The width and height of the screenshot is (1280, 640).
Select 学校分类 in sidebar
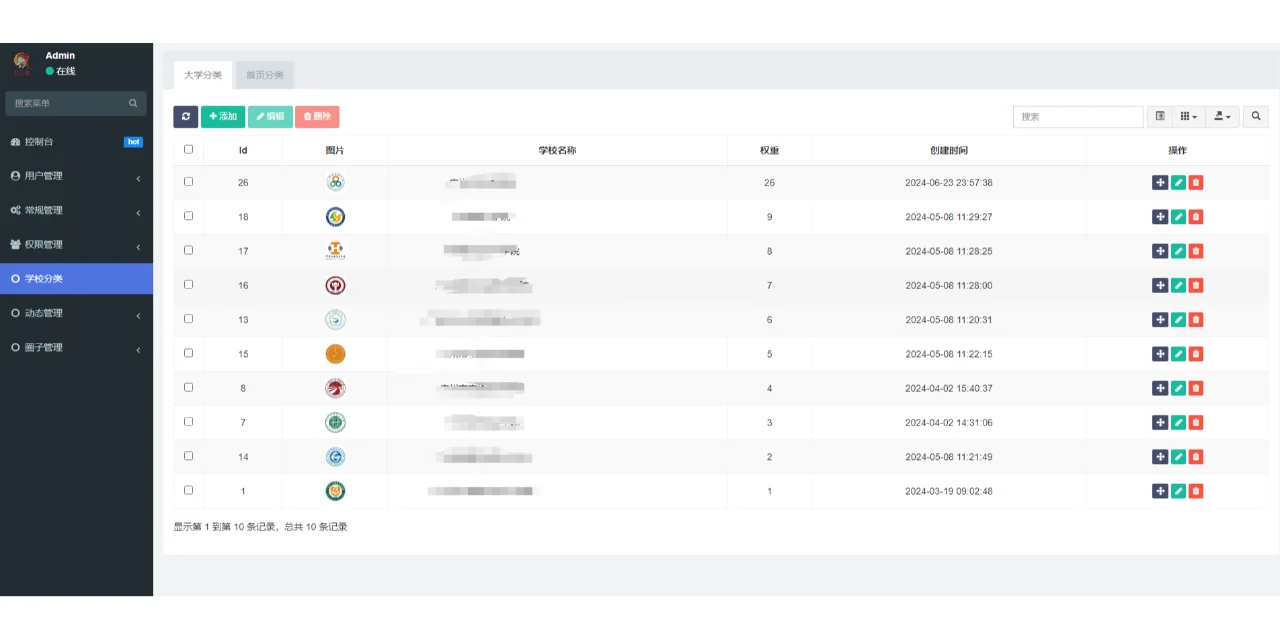(x=76, y=279)
